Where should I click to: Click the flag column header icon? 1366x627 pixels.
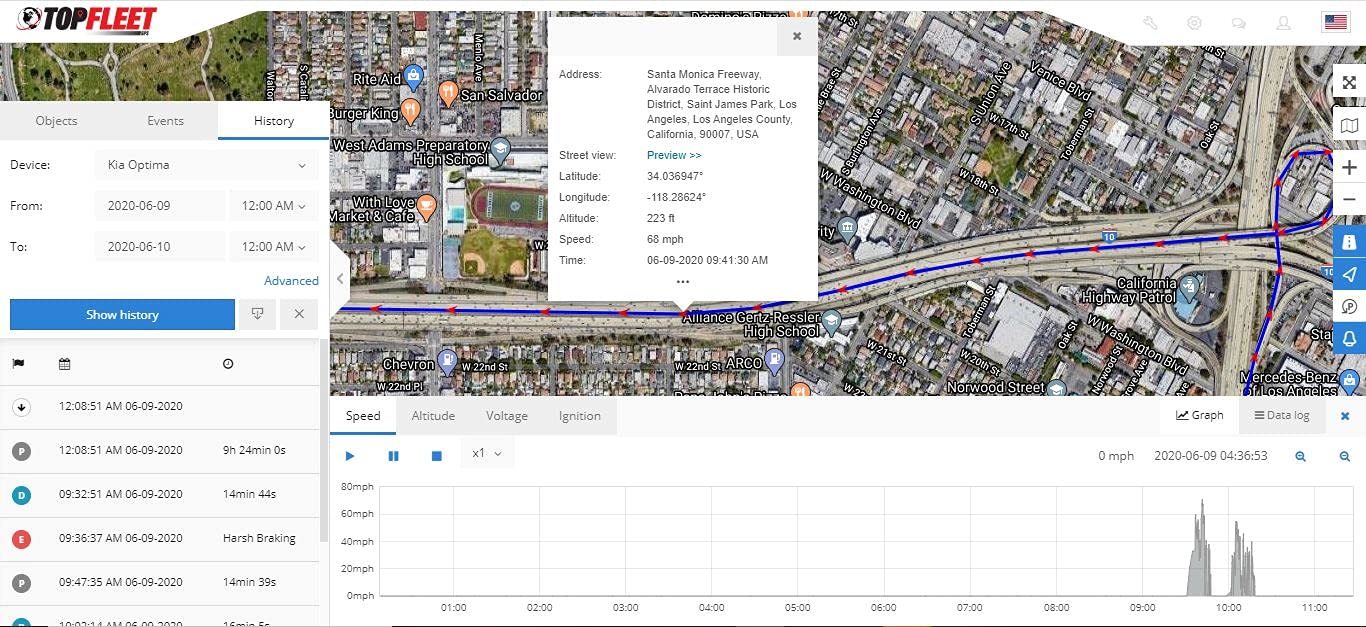coord(18,364)
